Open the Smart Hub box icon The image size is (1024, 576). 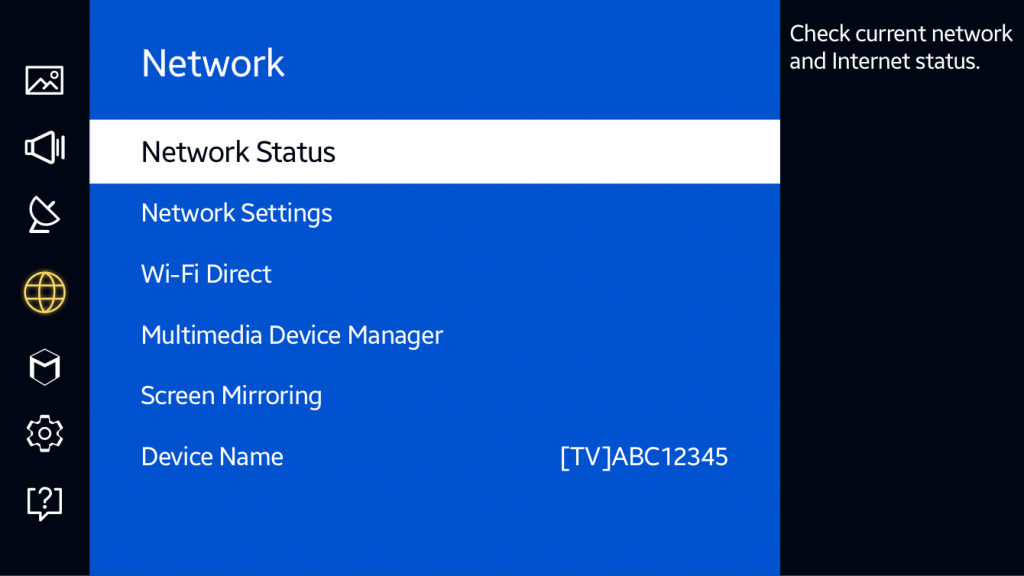tap(44, 366)
